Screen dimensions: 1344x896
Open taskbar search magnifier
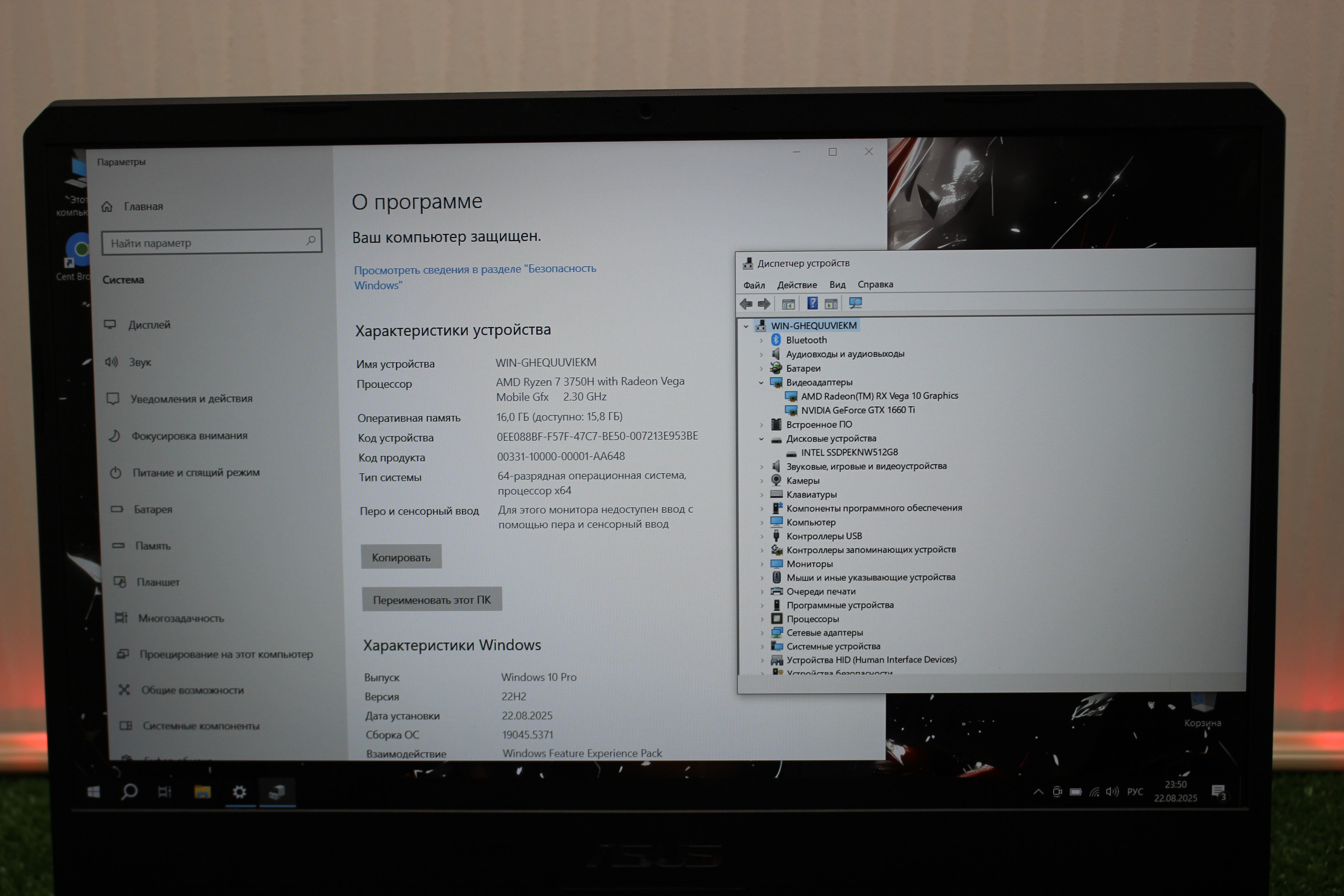pos(130,792)
